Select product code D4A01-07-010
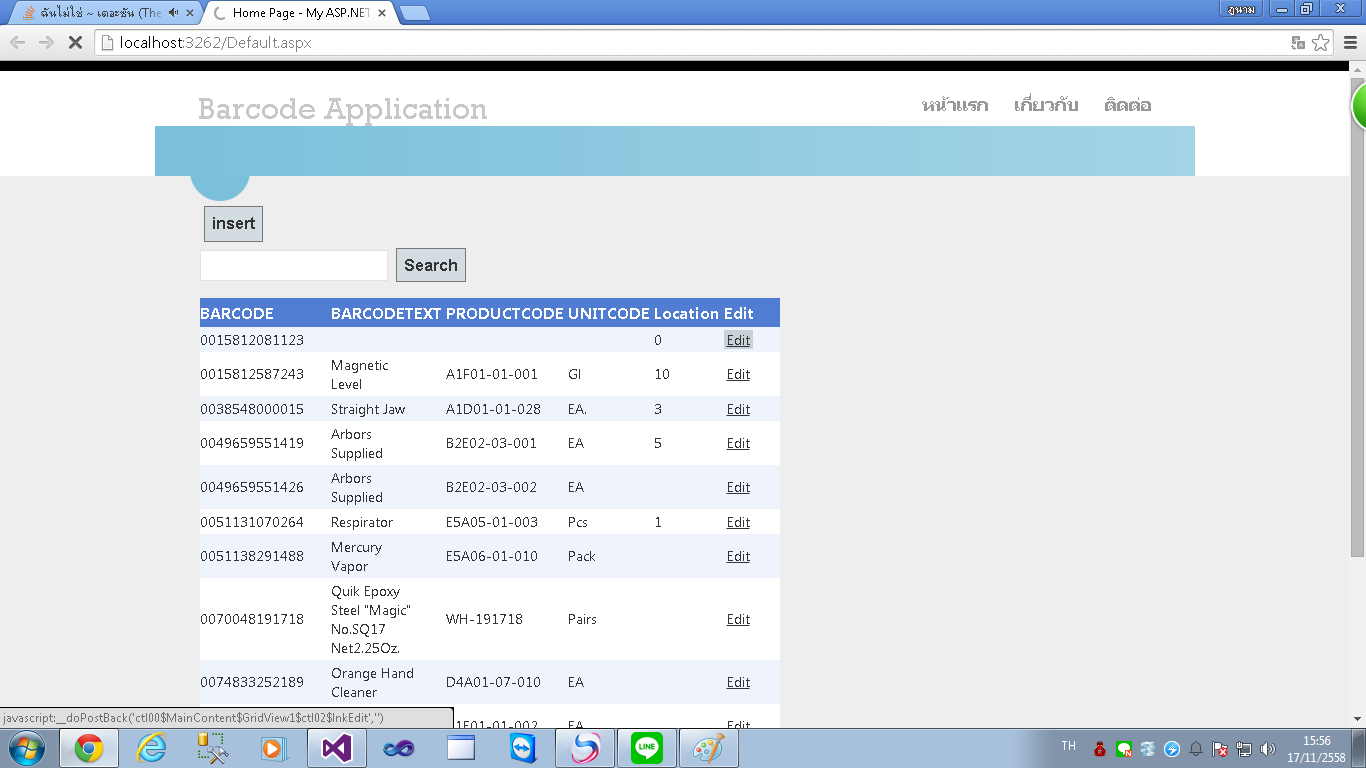Viewport: 1366px width, 768px height. (493, 682)
